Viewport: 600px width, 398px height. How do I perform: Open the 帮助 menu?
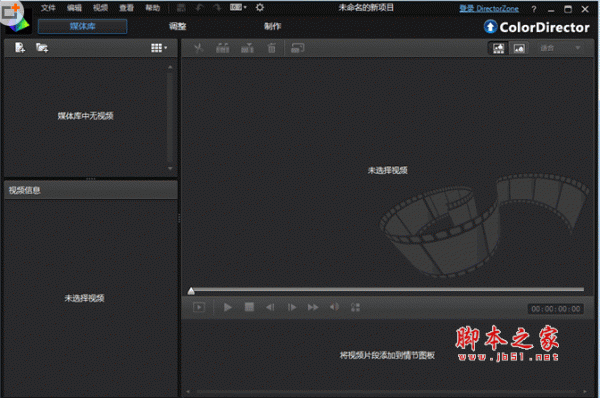click(x=152, y=8)
